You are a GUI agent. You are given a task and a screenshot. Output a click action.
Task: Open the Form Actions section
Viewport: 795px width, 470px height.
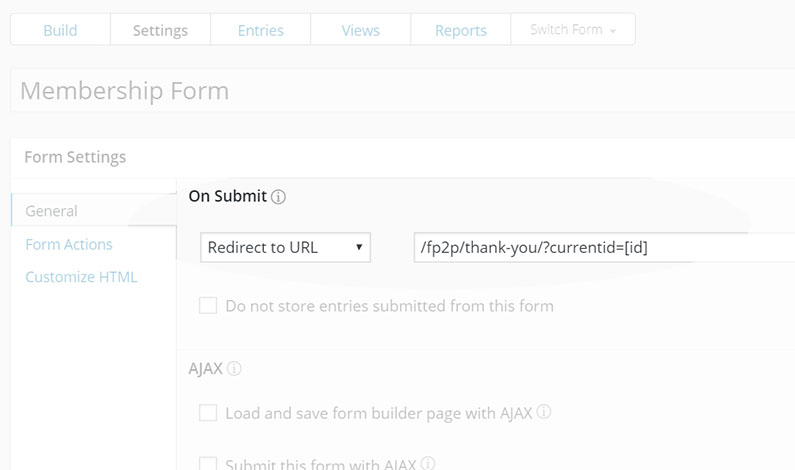(x=69, y=244)
